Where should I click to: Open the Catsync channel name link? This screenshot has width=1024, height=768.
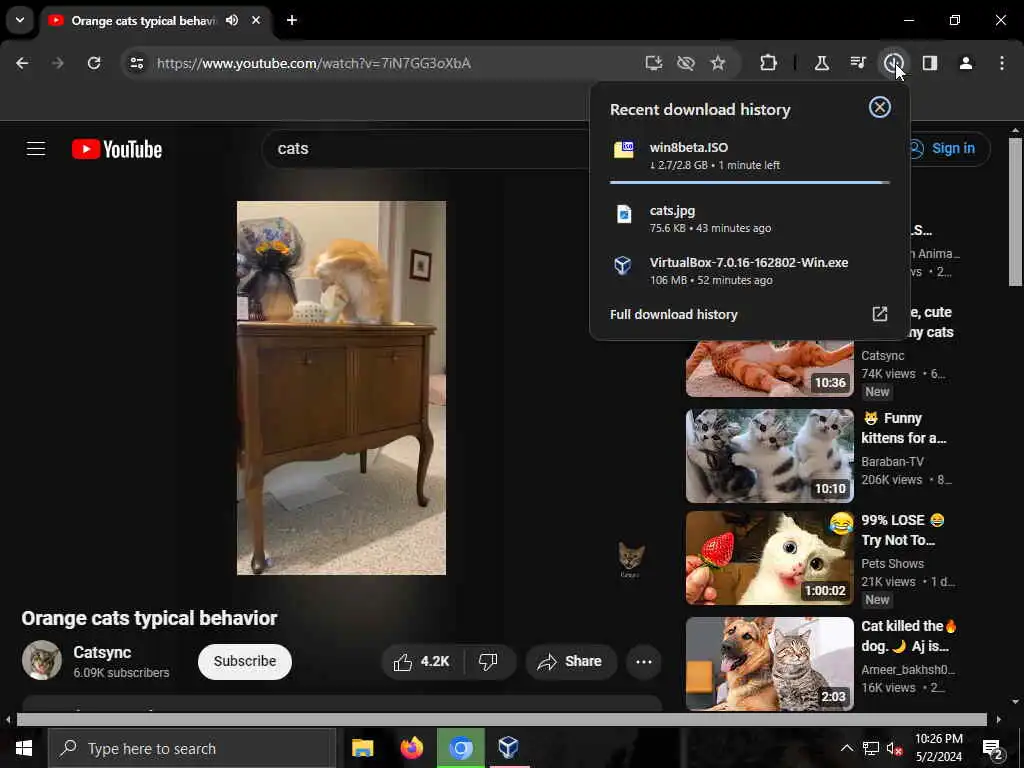tap(102, 652)
